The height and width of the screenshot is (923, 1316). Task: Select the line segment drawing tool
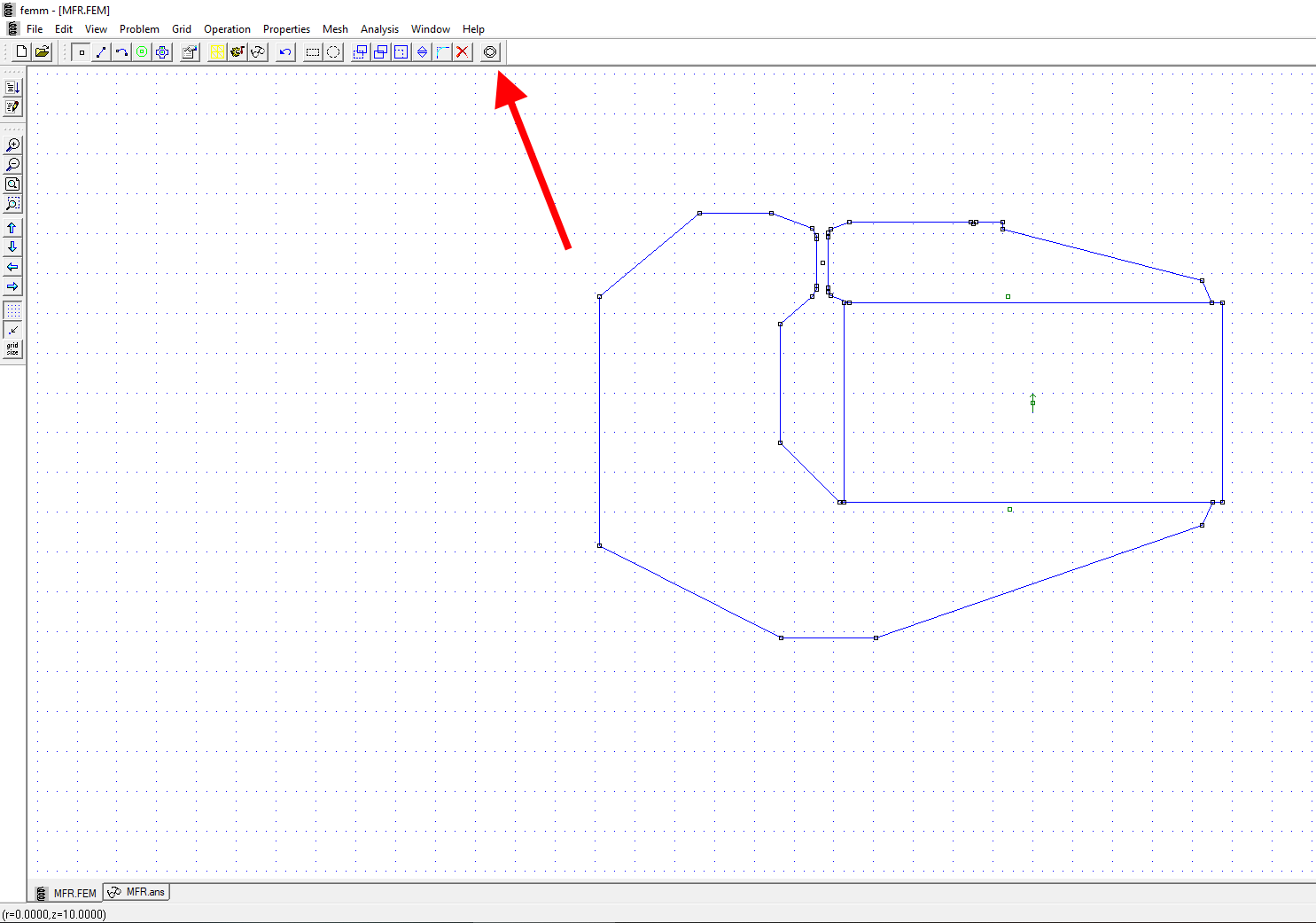(101, 51)
